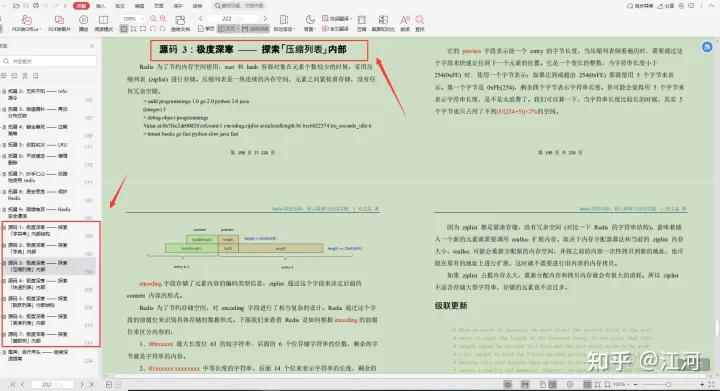The height and width of the screenshot is (391, 720).
Task: Open the 查找 search tool
Action: 420,23
